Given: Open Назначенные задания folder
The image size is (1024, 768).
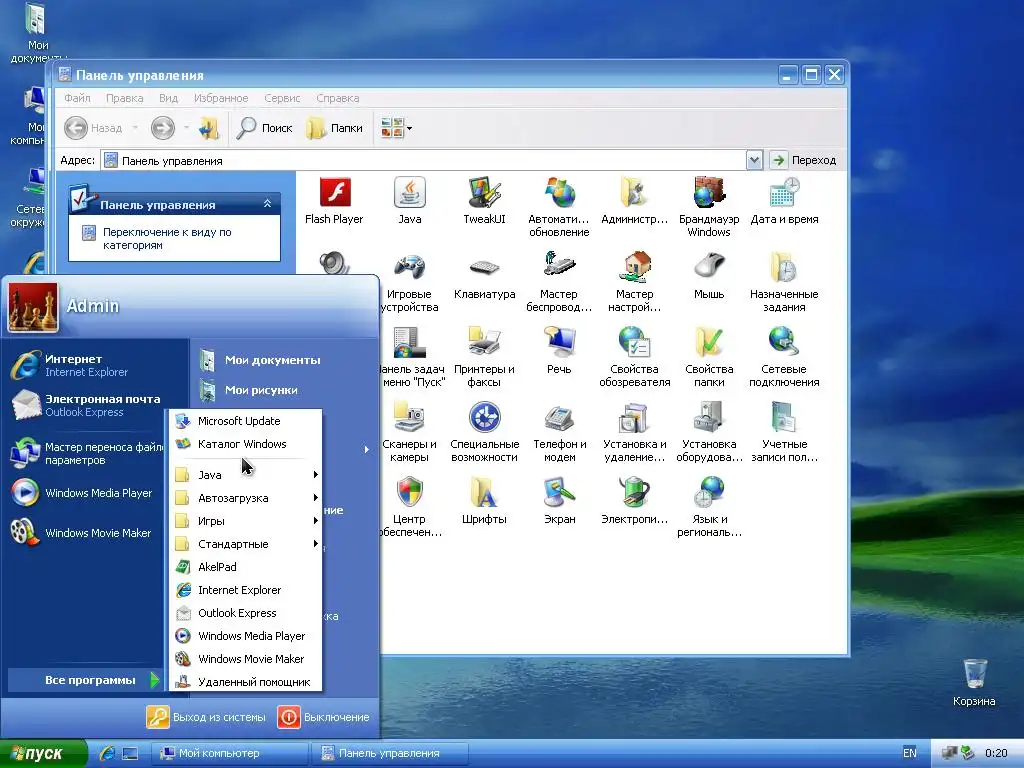Looking at the screenshot, I should pos(784,282).
